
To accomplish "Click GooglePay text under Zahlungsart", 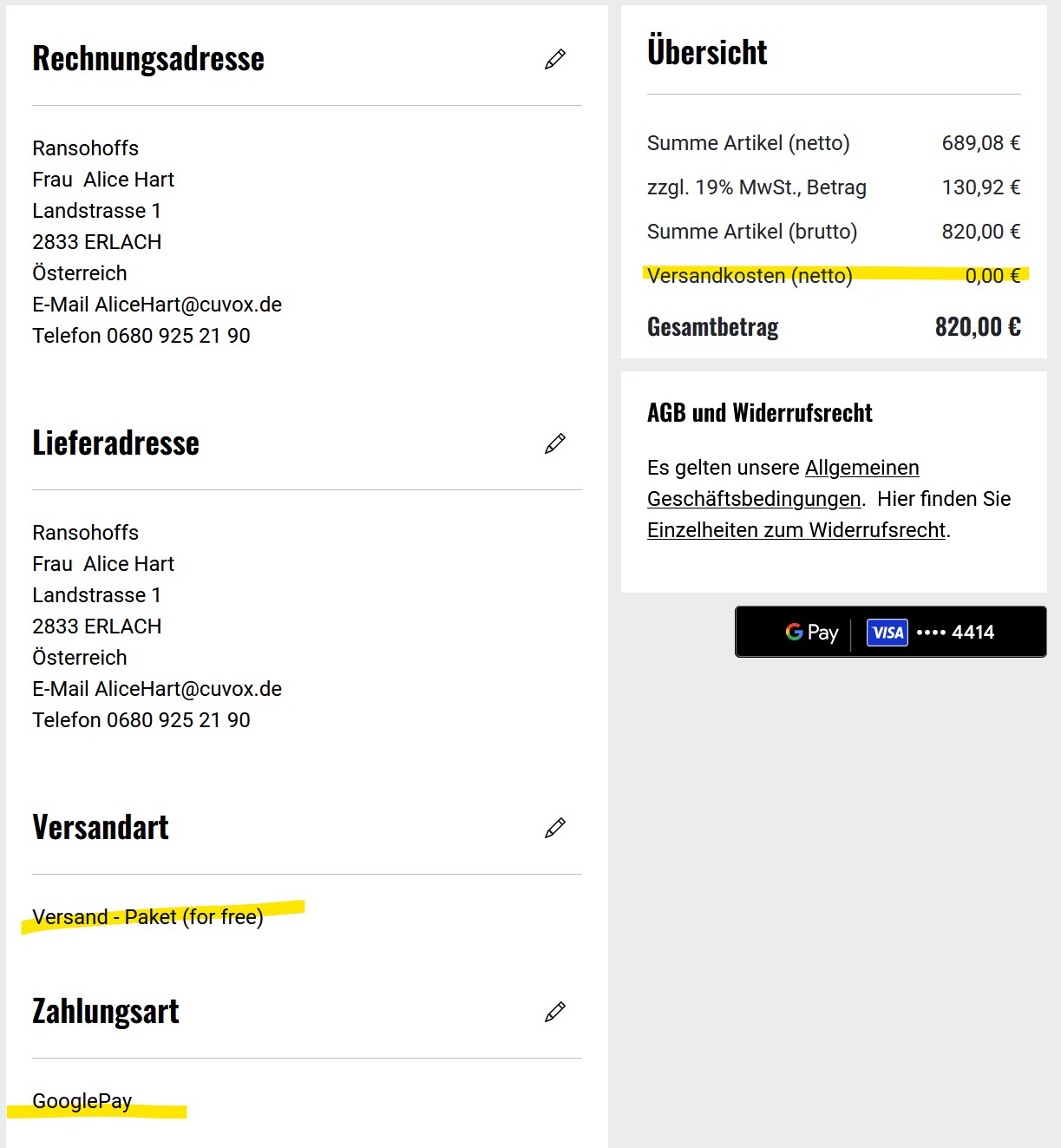I will pos(82,1101).
